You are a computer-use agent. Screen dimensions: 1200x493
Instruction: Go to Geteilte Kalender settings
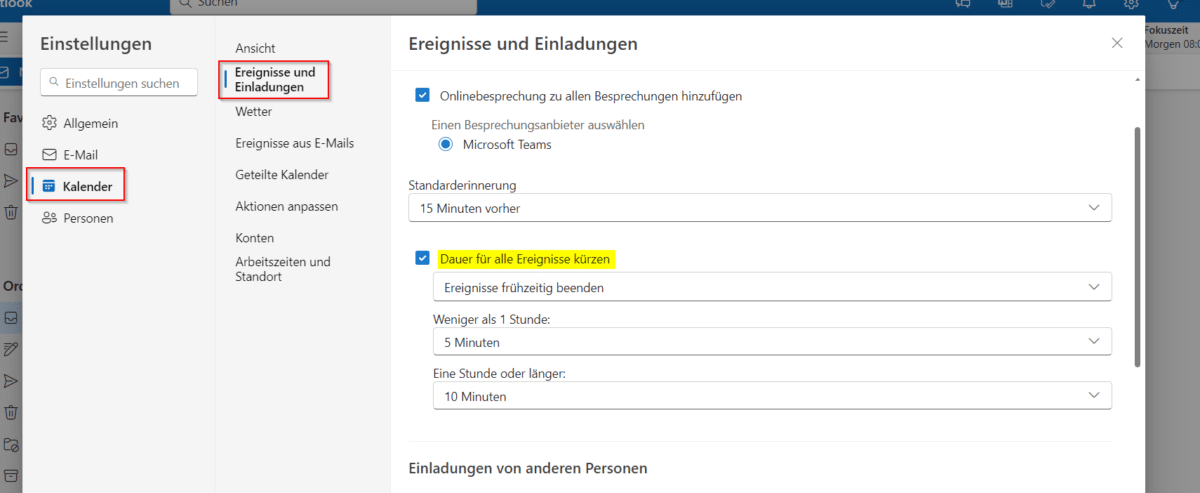[281, 175]
